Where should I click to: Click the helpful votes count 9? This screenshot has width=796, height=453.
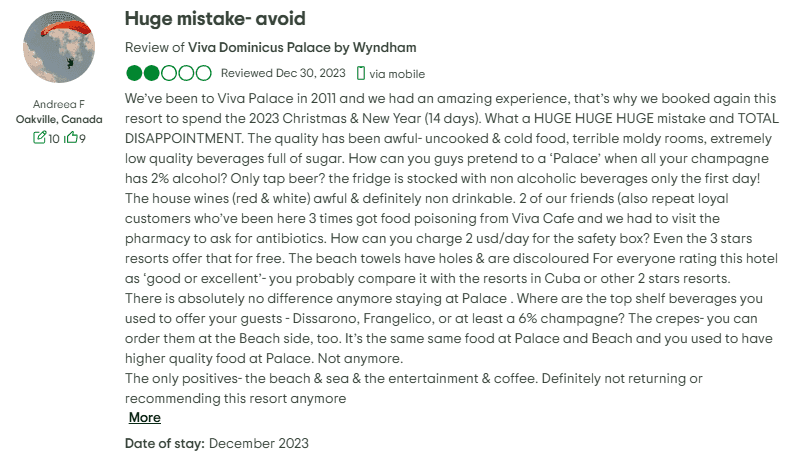(83, 137)
